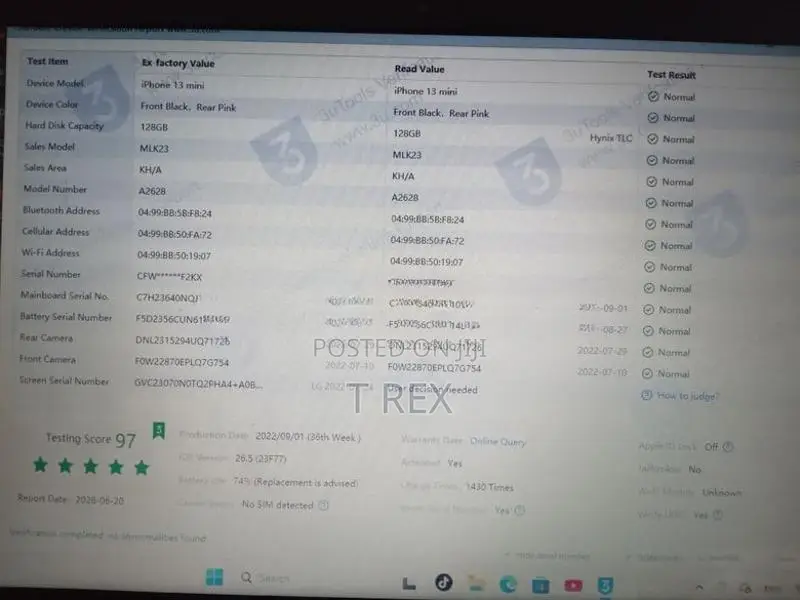Click the L-shaped app icon in taskbar
Viewport: 800px width, 600px height.
point(409,583)
